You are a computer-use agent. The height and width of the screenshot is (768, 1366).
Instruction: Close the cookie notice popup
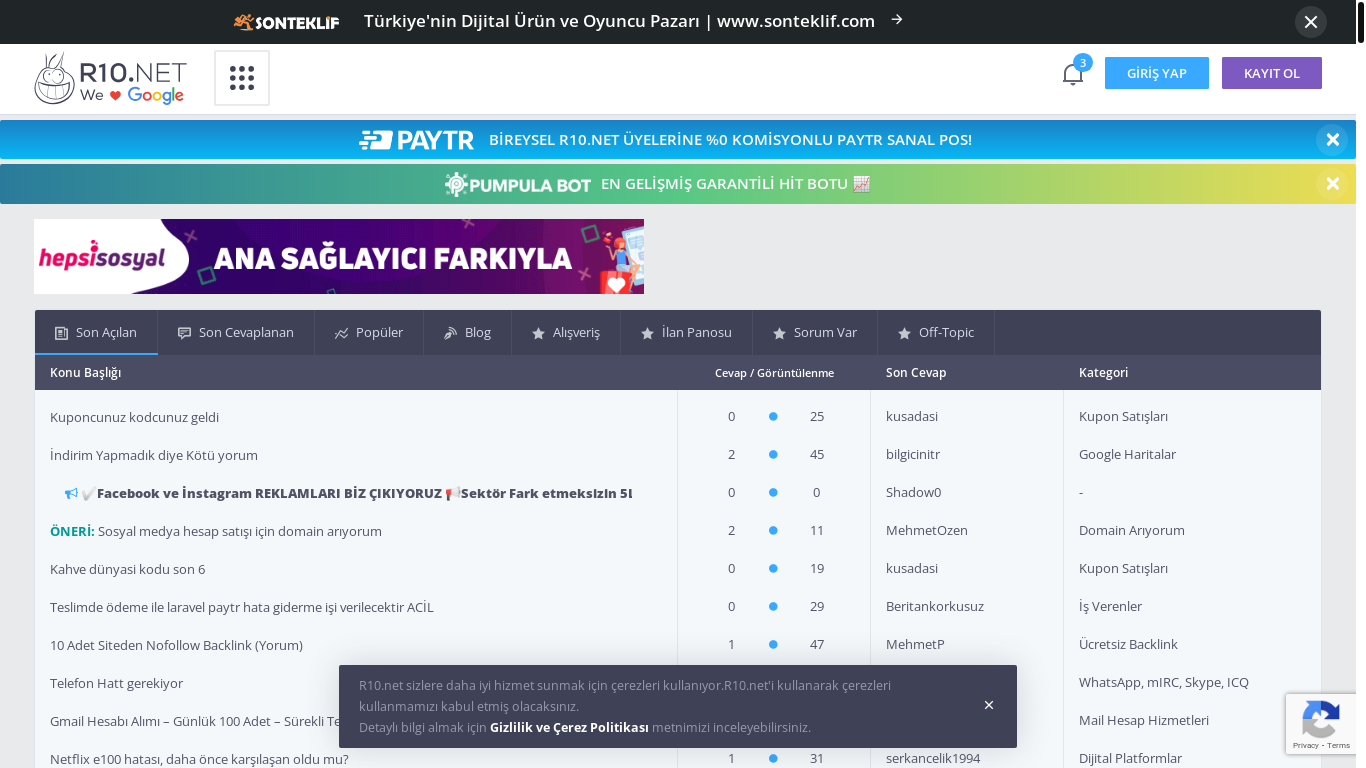click(989, 705)
